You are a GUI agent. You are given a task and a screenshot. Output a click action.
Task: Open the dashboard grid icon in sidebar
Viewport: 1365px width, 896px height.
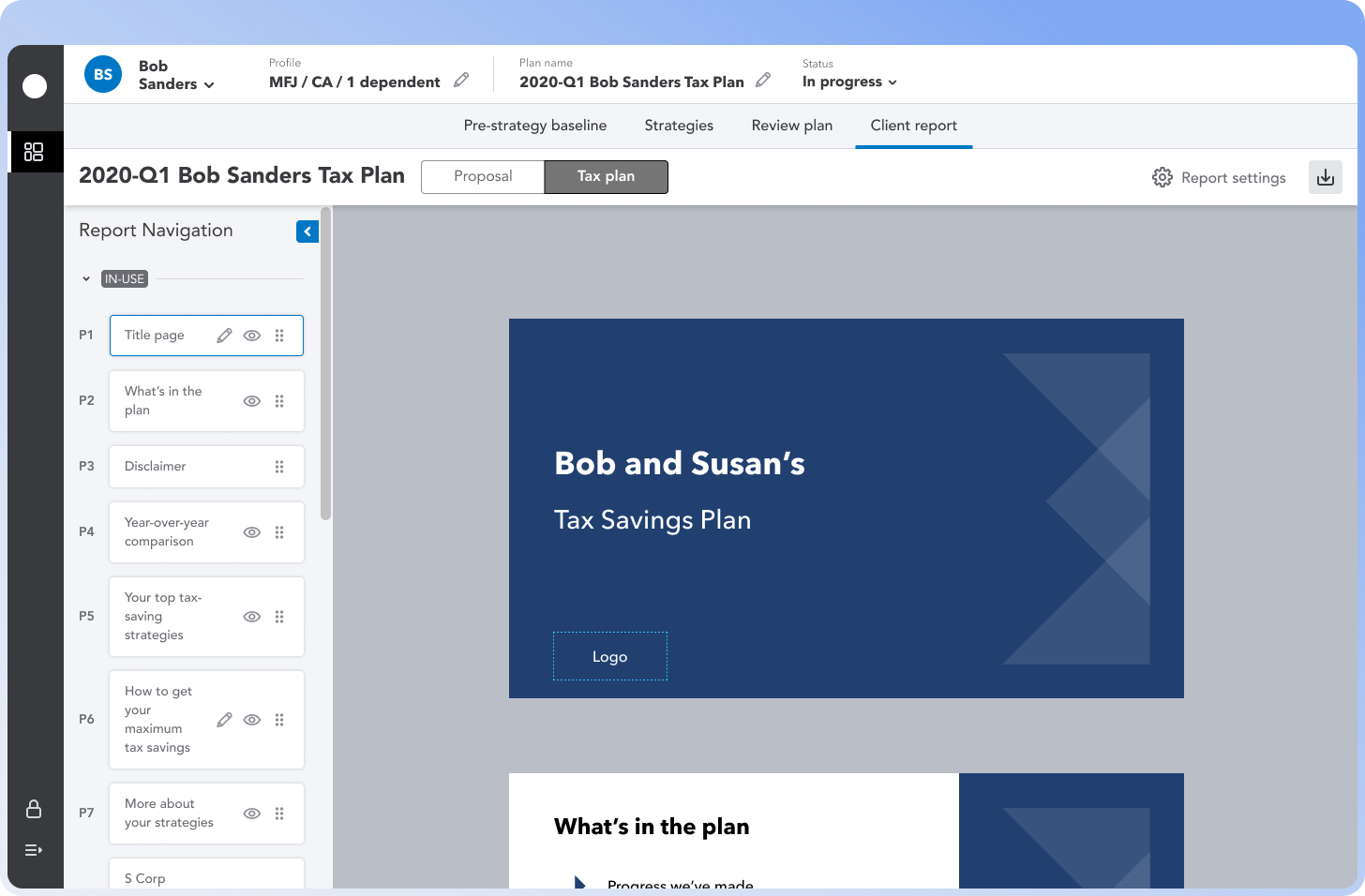pos(34,152)
